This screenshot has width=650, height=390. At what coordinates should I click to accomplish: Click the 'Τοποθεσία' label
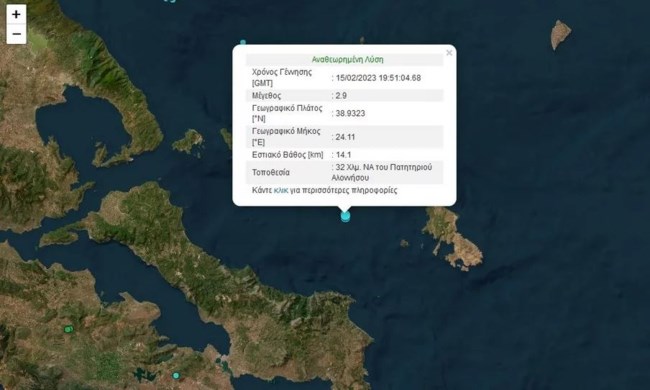(x=271, y=172)
